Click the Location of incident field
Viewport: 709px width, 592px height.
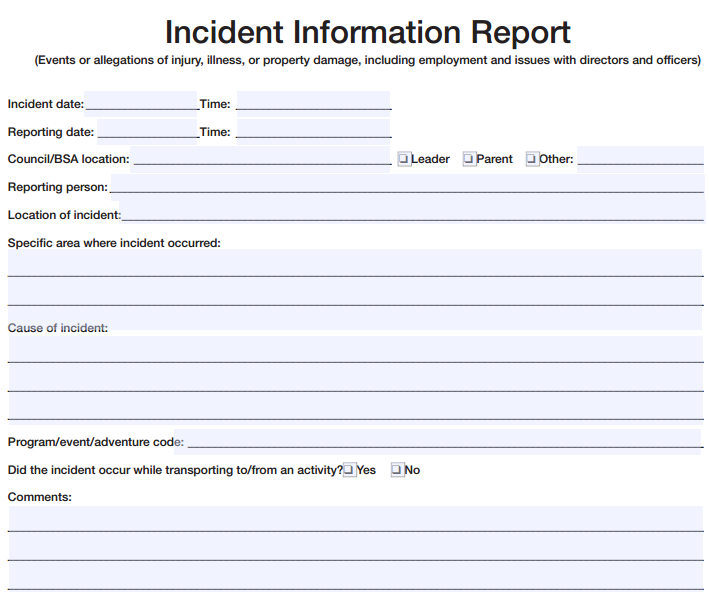(x=412, y=213)
